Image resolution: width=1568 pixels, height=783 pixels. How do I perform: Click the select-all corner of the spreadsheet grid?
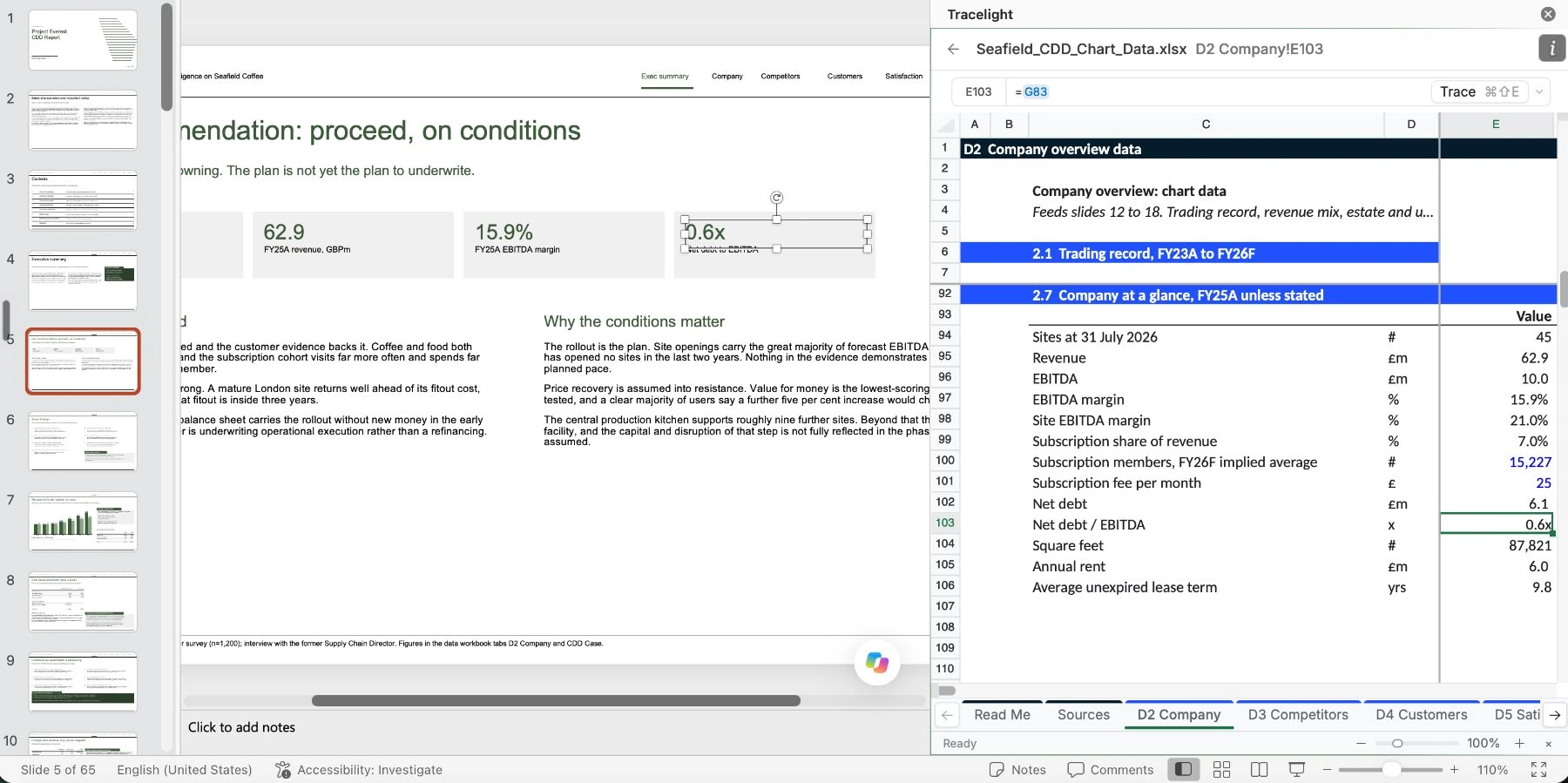click(945, 125)
